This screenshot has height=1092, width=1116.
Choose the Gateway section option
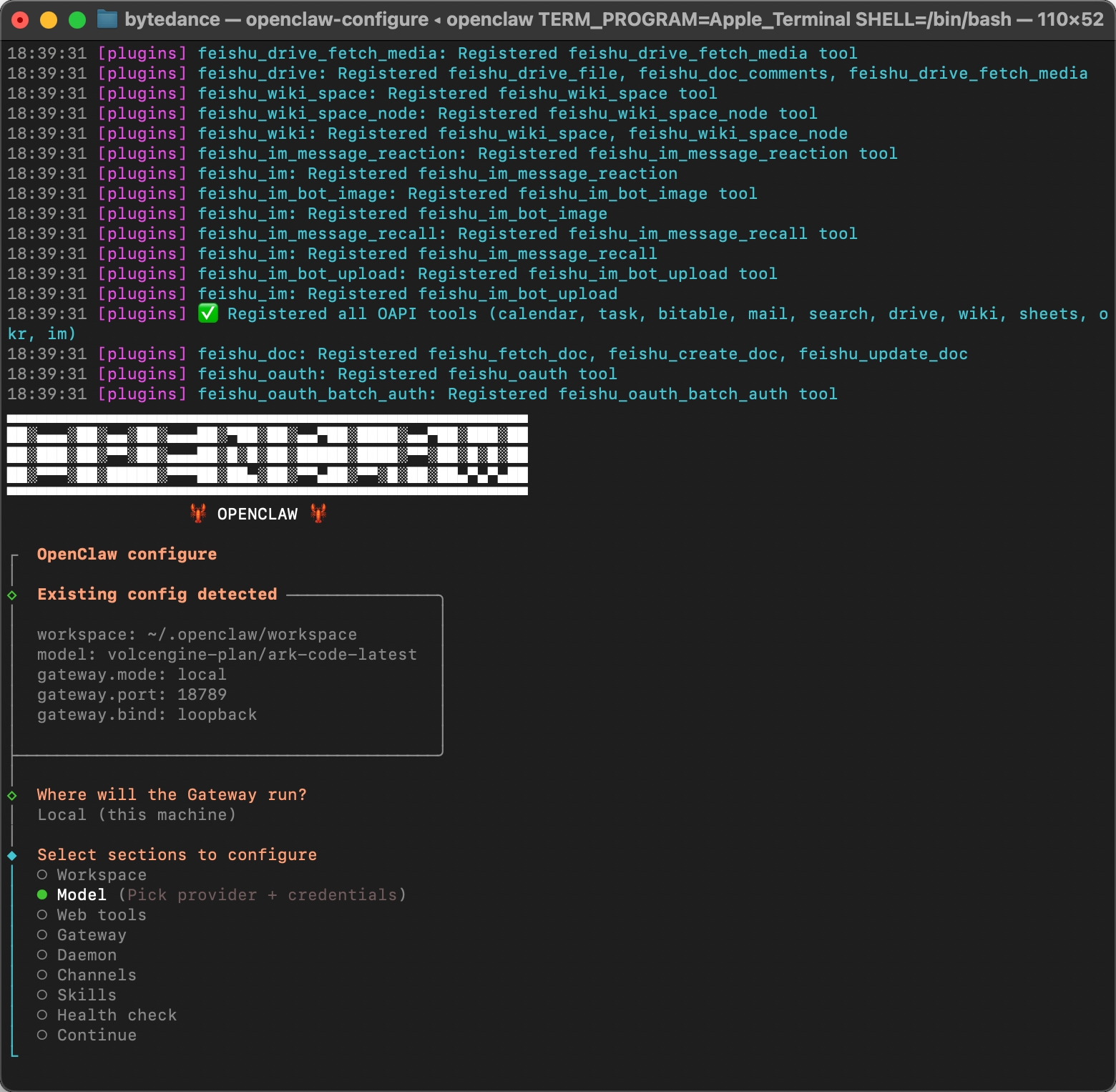pos(42,935)
